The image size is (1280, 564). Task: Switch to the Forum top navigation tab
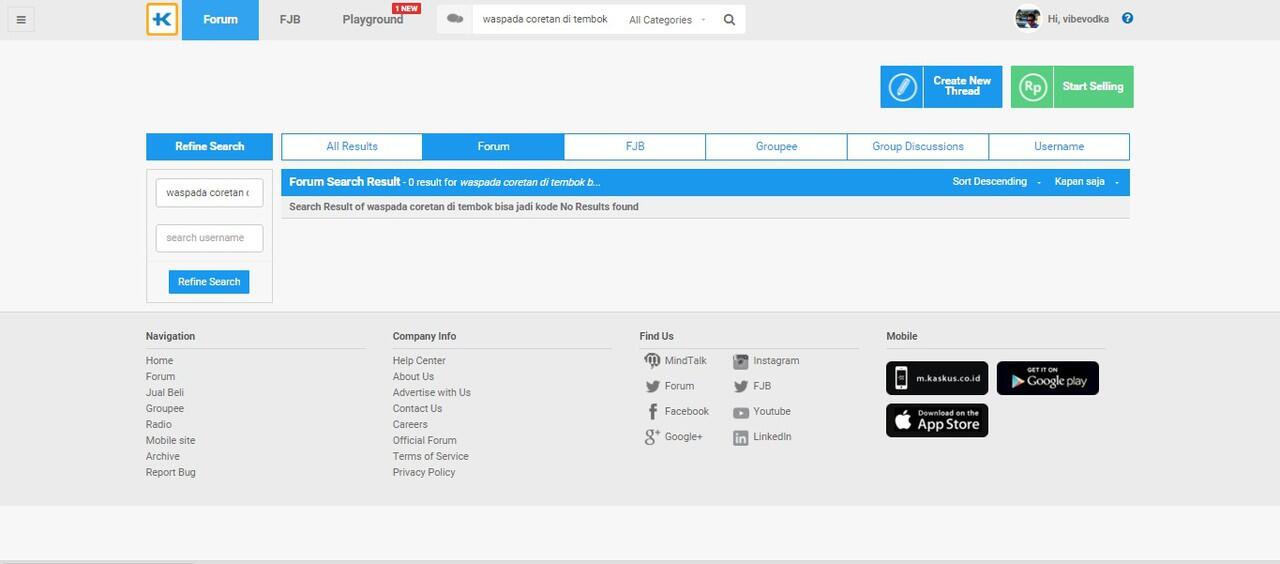220,20
